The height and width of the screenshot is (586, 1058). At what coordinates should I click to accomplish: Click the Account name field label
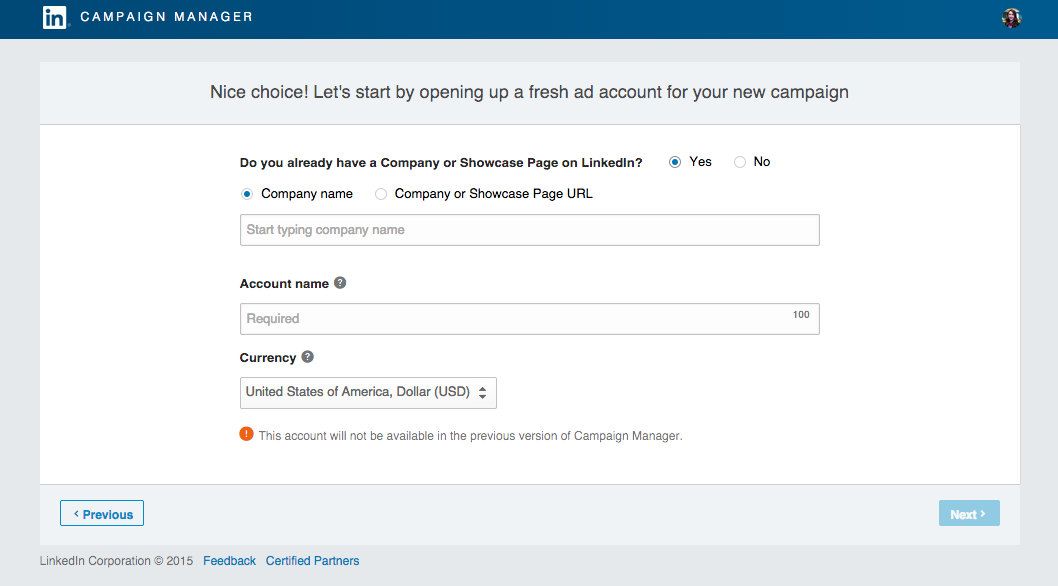(284, 284)
